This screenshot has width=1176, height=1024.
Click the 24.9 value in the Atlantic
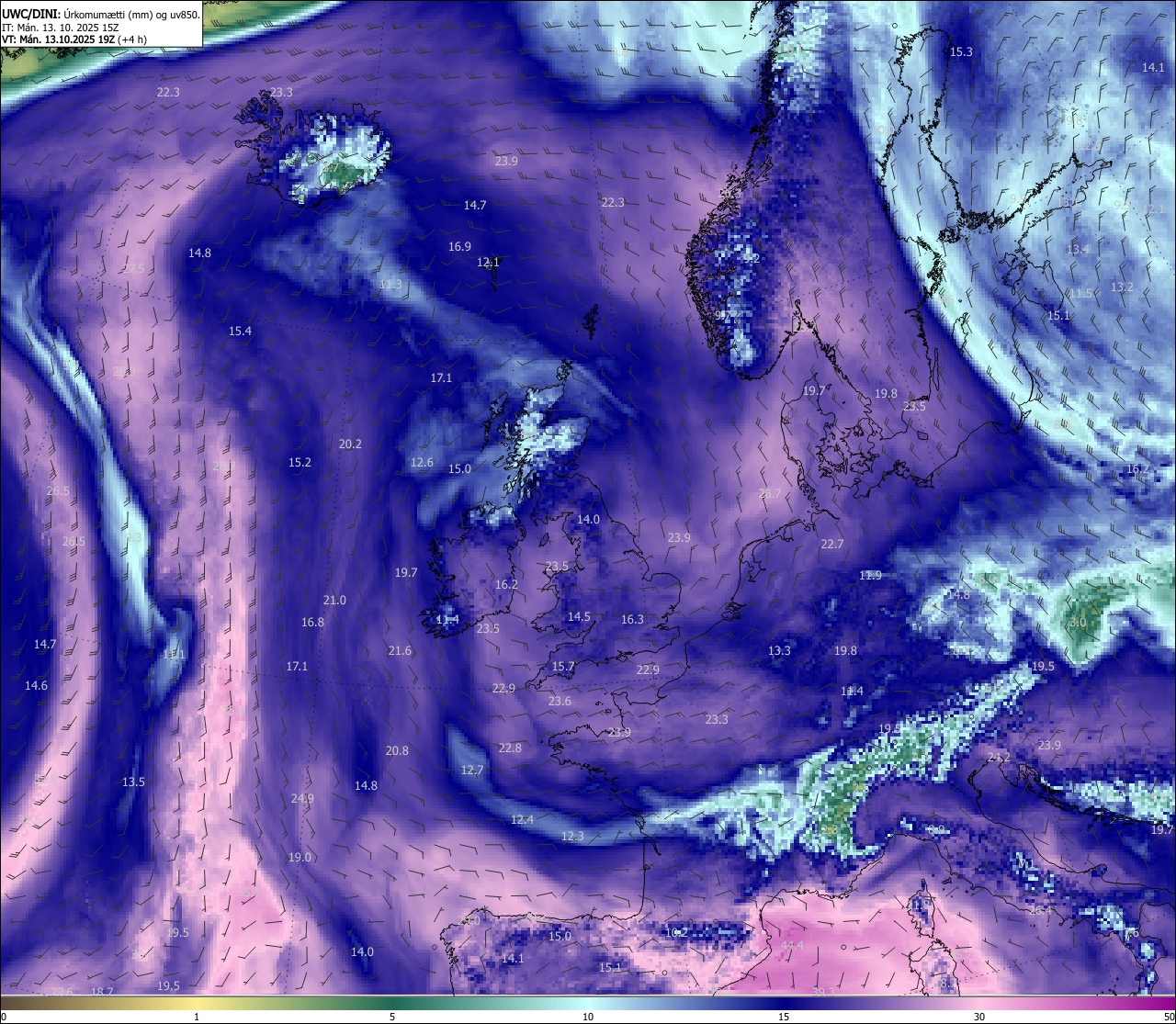302,798
